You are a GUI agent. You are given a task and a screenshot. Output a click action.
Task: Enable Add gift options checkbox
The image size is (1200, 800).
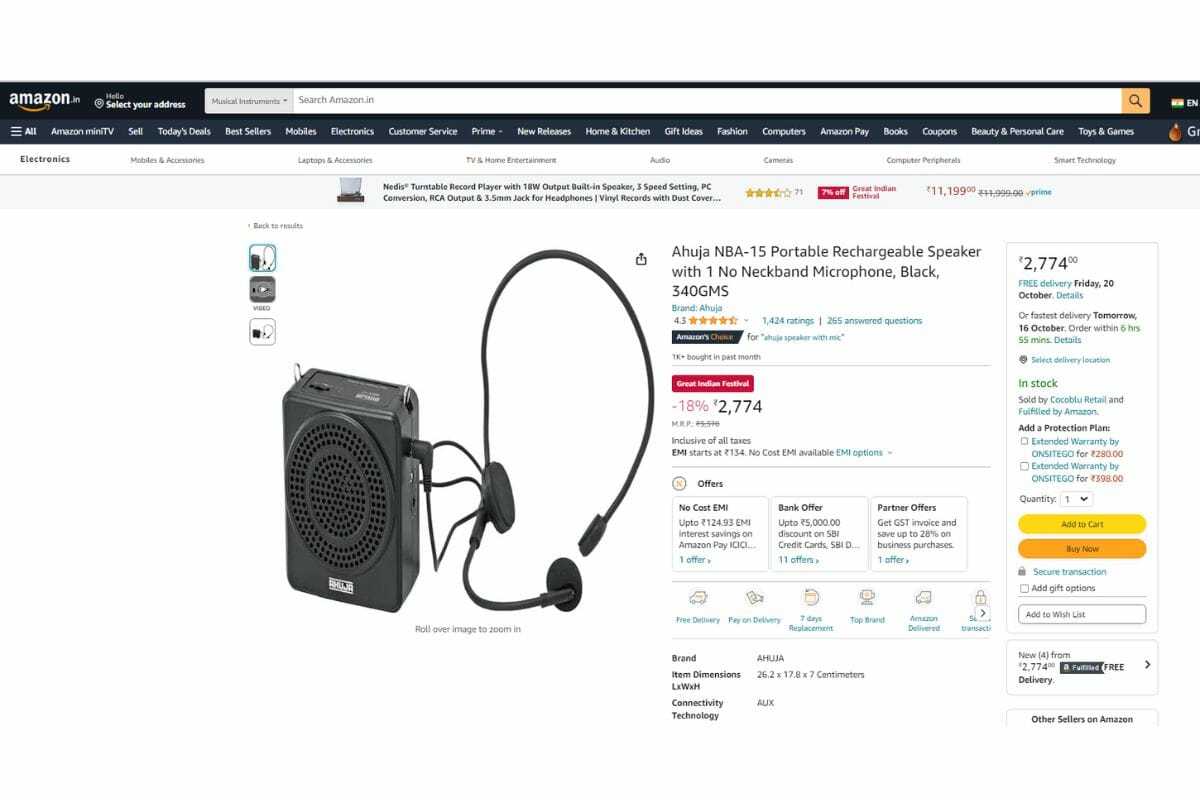click(x=1024, y=588)
